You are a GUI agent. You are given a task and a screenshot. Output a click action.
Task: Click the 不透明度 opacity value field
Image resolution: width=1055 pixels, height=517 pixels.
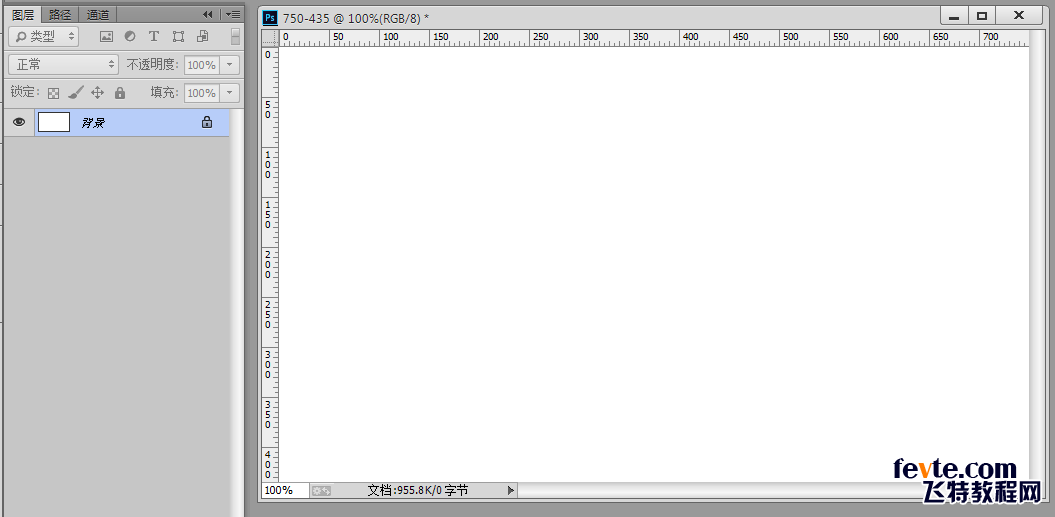(x=201, y=65)
